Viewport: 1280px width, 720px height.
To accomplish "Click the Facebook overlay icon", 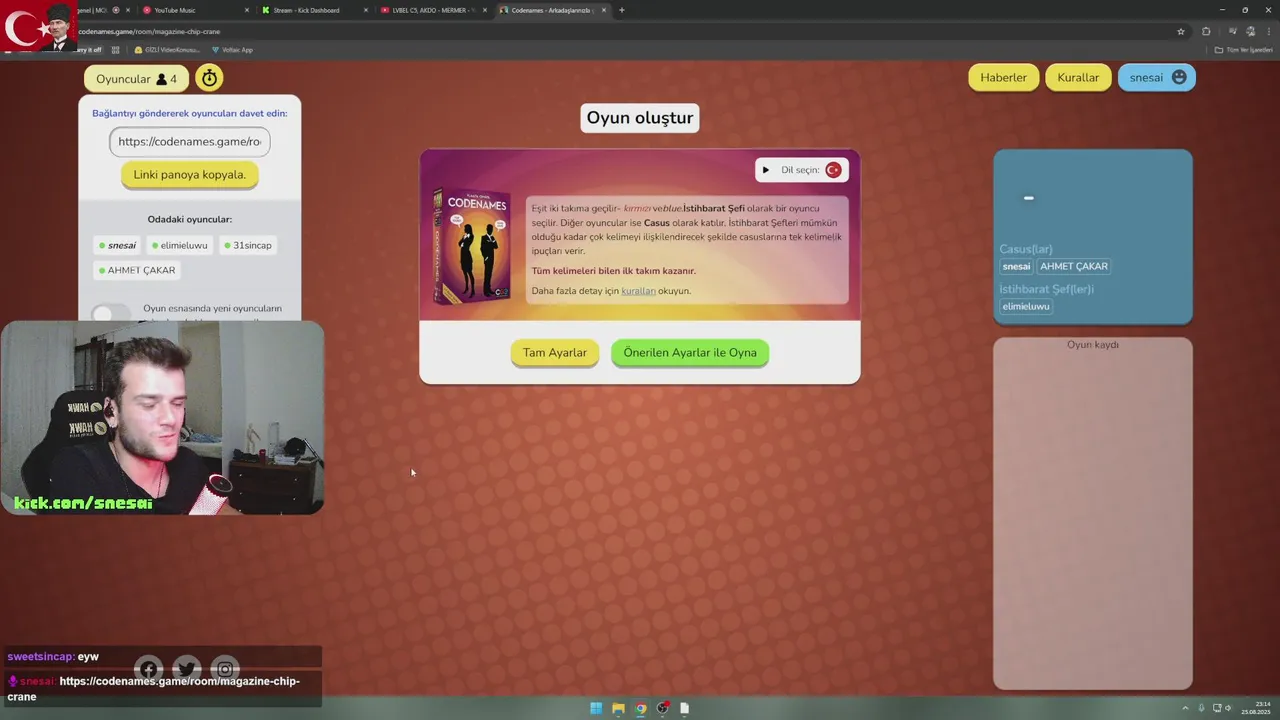I will tap(148, 670).
